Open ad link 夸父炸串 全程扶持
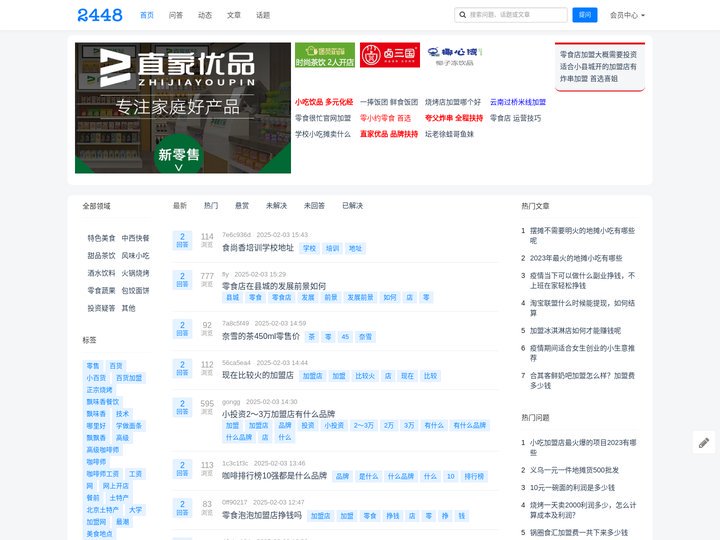 (454, 118)
